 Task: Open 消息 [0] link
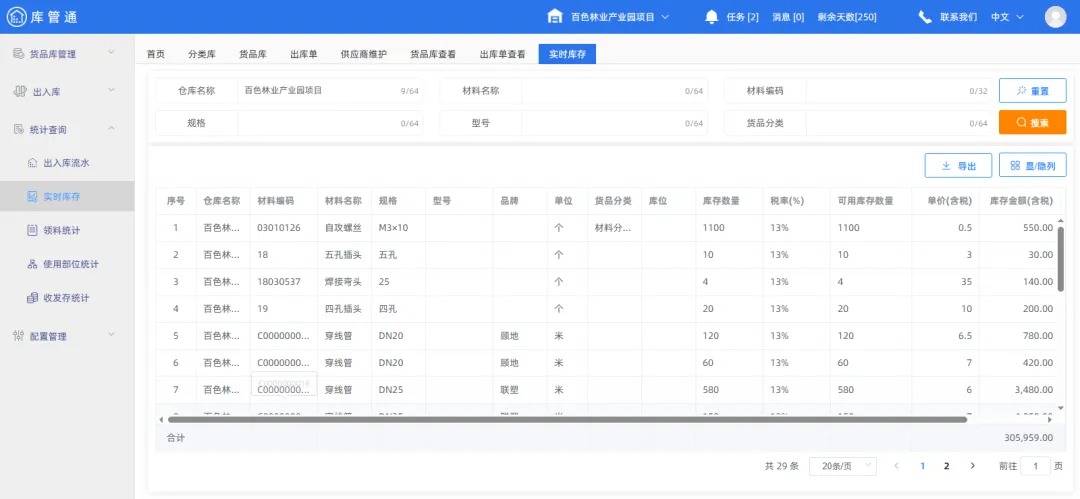pos(788,17)
